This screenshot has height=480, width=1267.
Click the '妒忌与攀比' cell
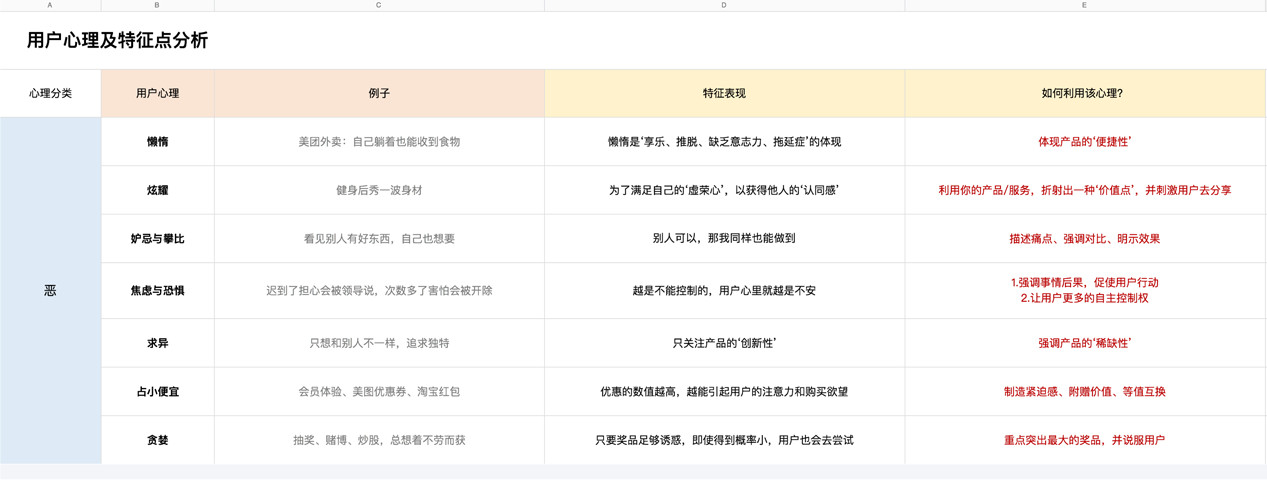(x=157, y=239)
